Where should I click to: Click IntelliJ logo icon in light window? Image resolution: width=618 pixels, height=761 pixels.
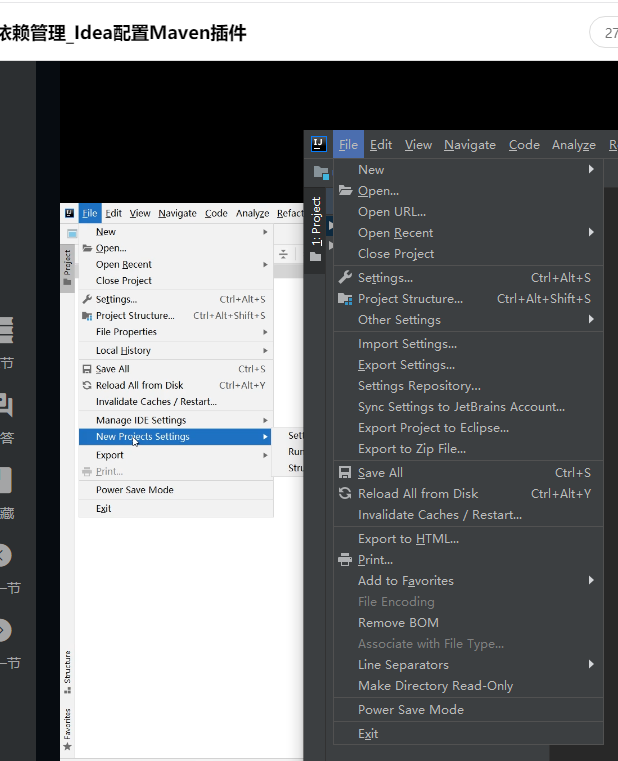pos(69,213)
